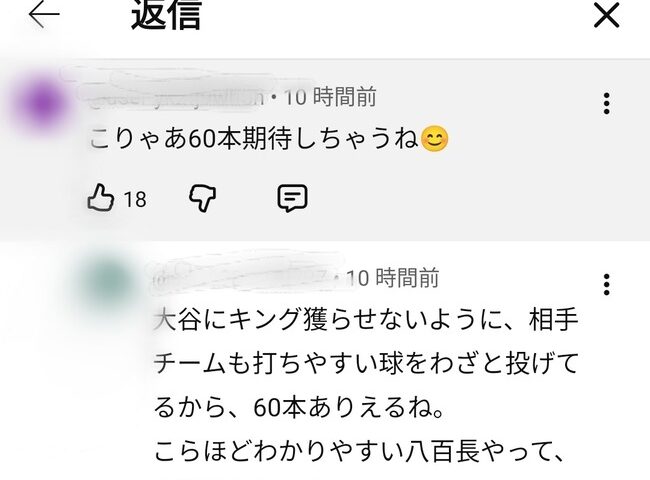Click the reply line こらほどわかりやすい八百長やって
This screenshot has width=650, height=480.
[359, 452]
